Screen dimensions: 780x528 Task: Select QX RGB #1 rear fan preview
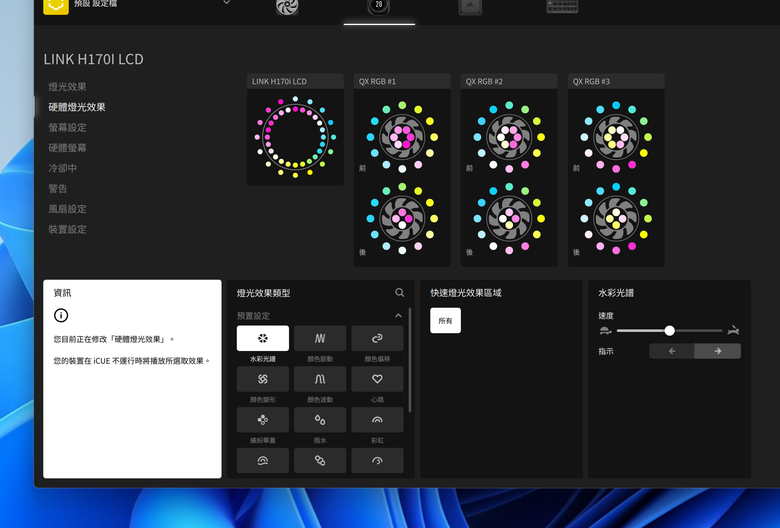[x=402, y=218]
